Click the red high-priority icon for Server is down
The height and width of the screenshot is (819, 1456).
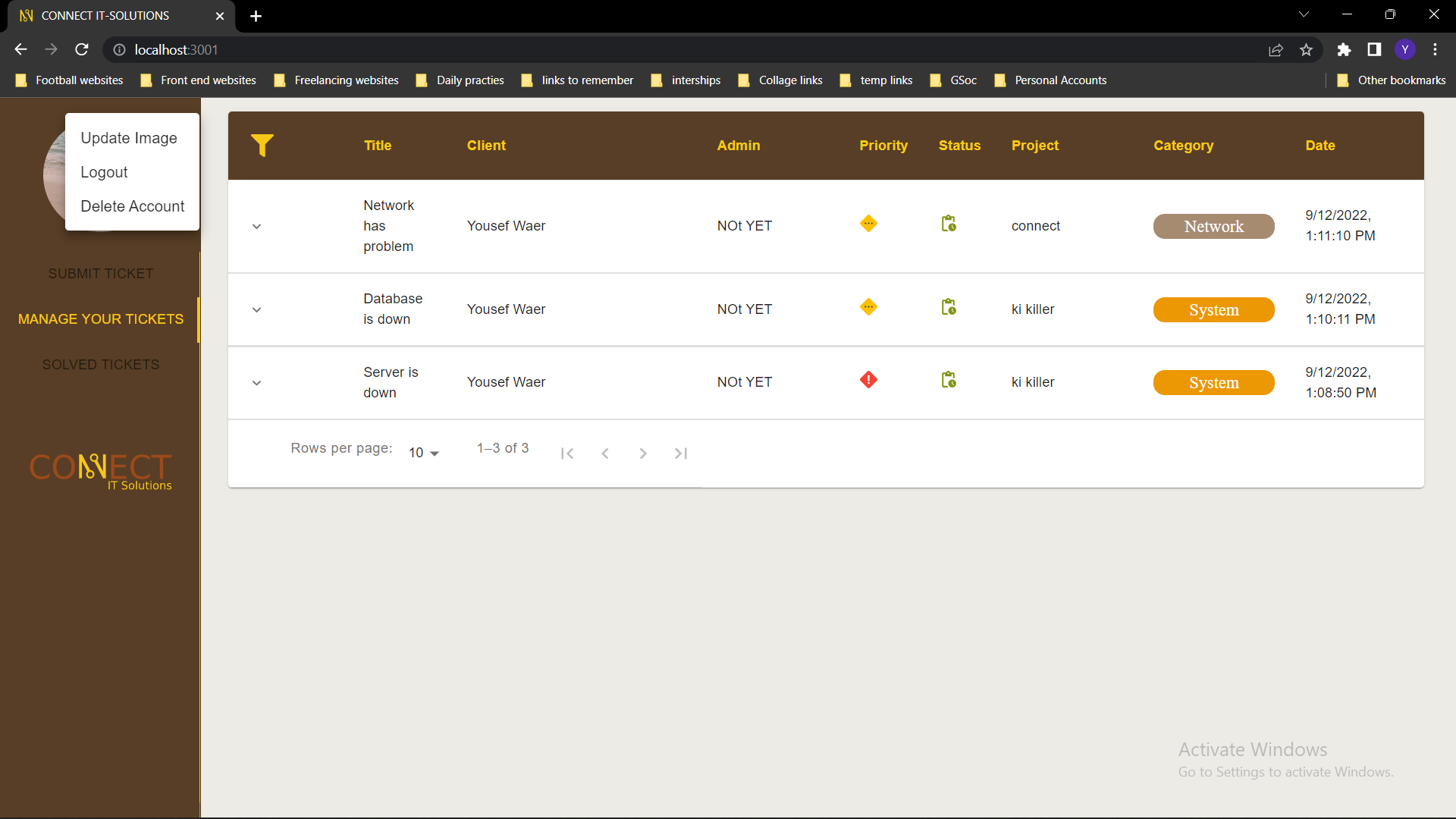point(868,380)
